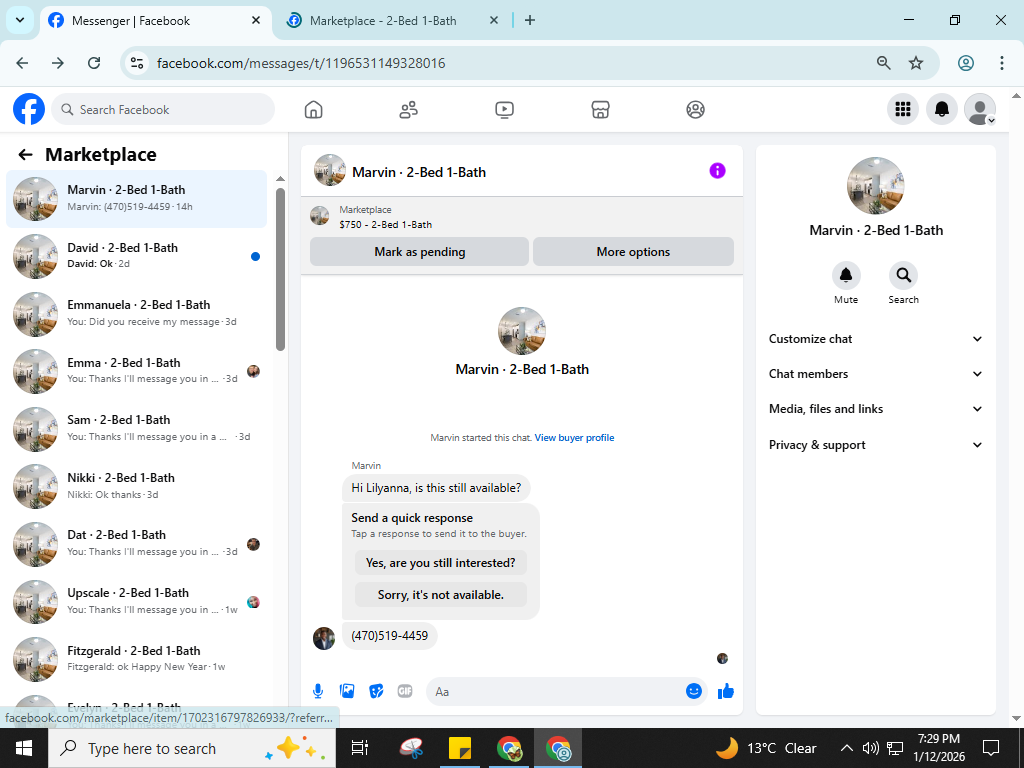The image size is (1024, 768).
Task: Open Sticky Notes from the taskbar
Action: click(460, 748)
